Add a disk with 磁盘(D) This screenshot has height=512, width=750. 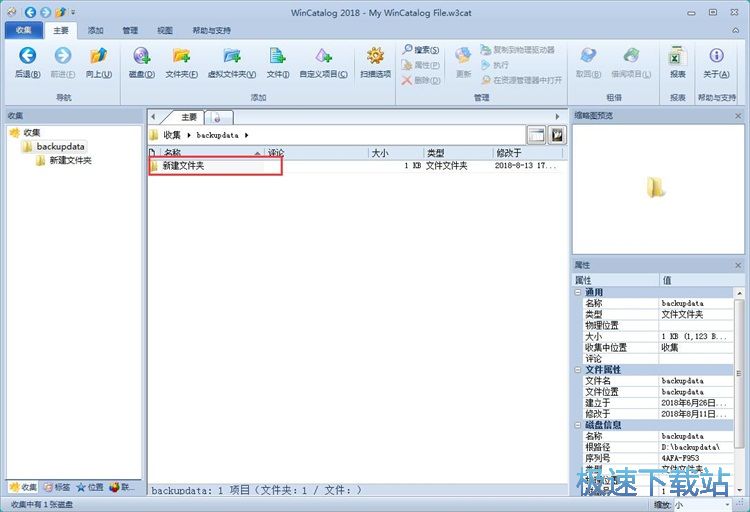[x=142, y=63]
